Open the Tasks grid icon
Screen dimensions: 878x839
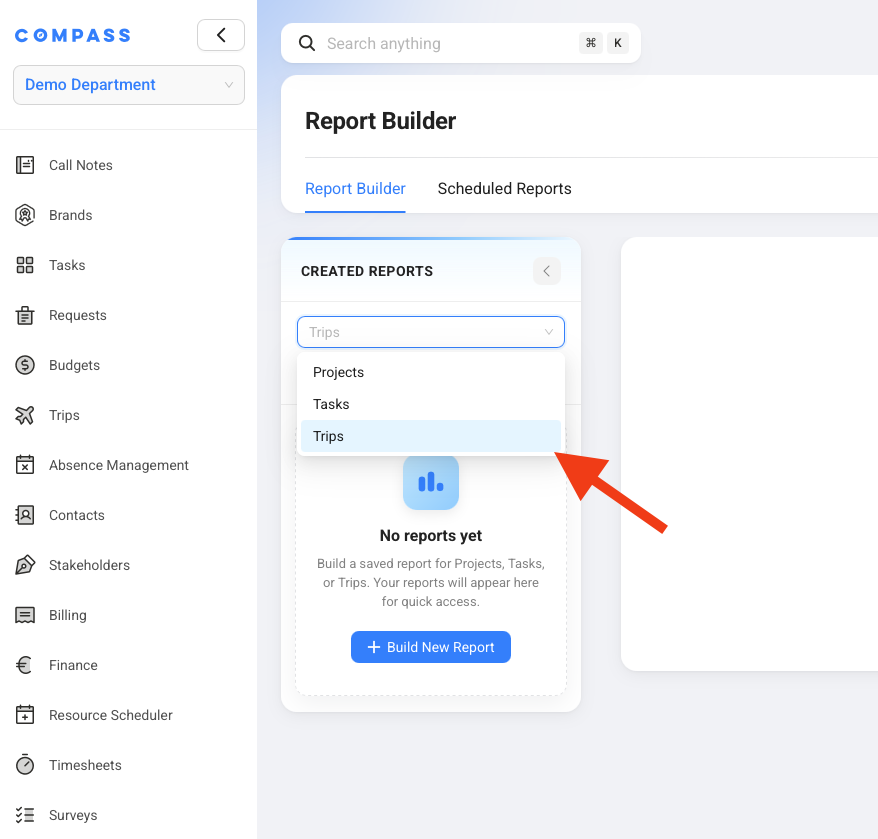click(25, 265)
